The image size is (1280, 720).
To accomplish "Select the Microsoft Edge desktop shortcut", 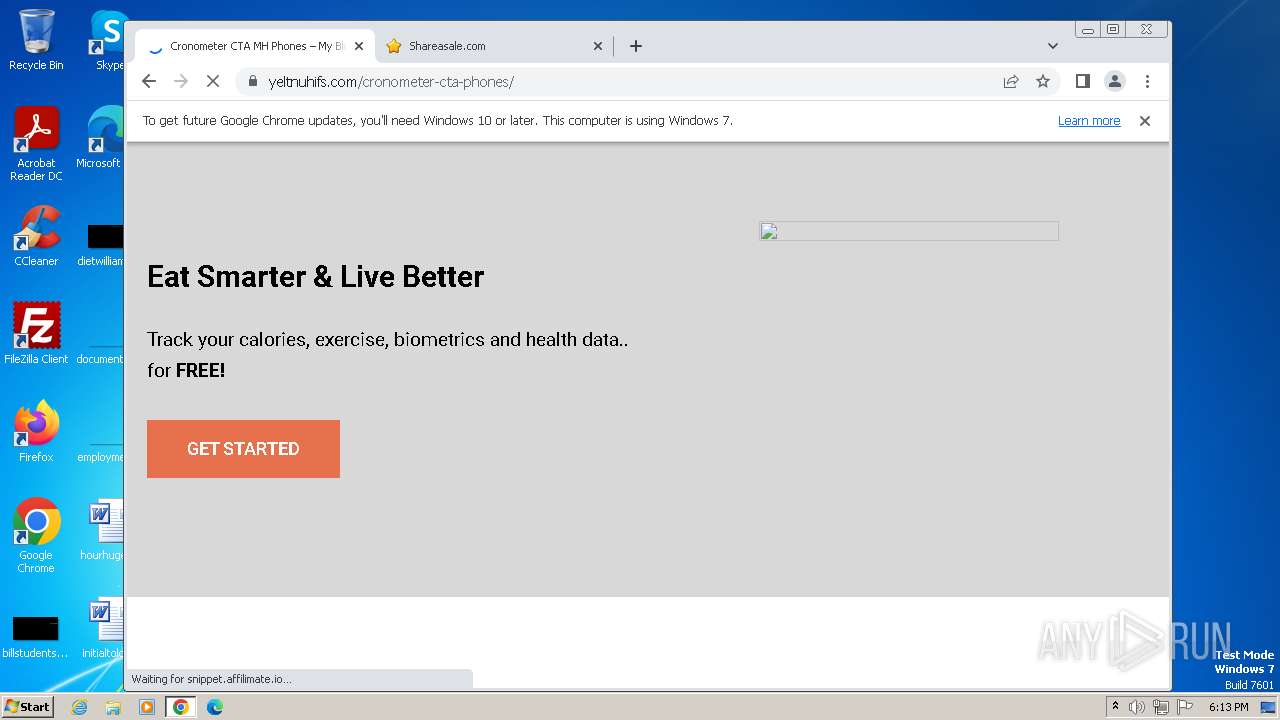I will [100, 138].
